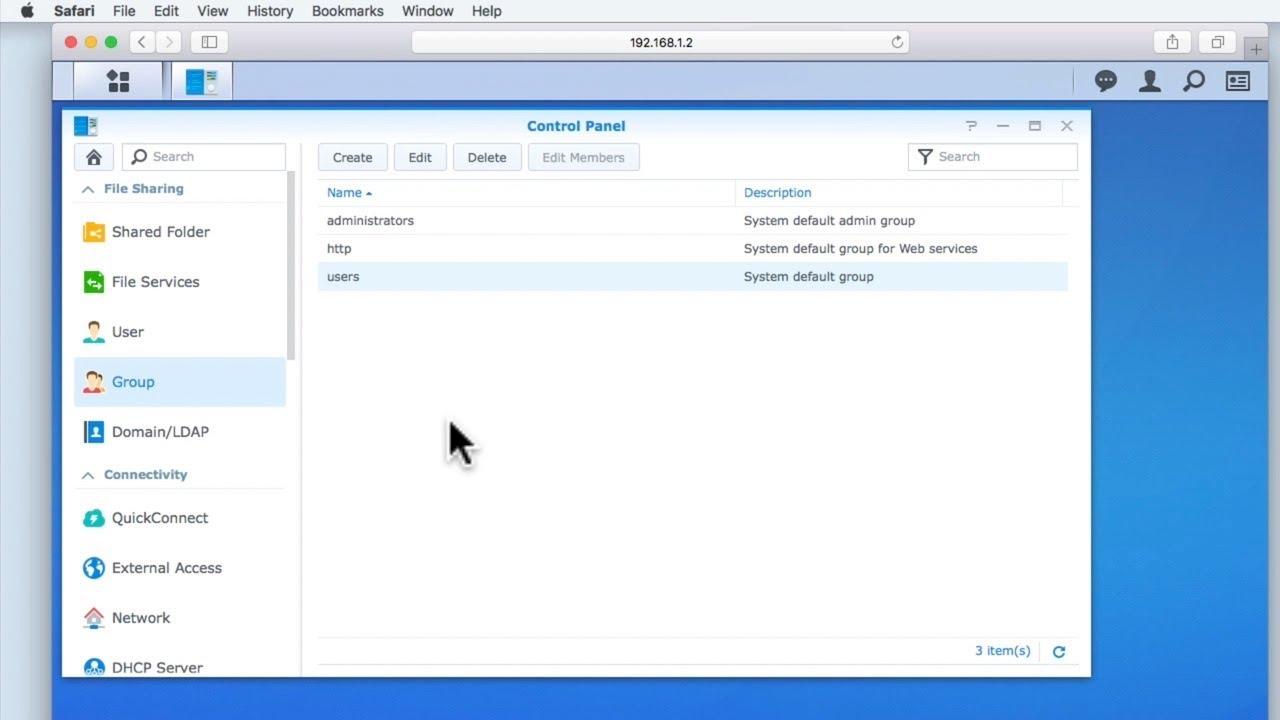This screenshot has width=1280, height=720.
Task: Click the group filter Search field
Action: (993, 157)
